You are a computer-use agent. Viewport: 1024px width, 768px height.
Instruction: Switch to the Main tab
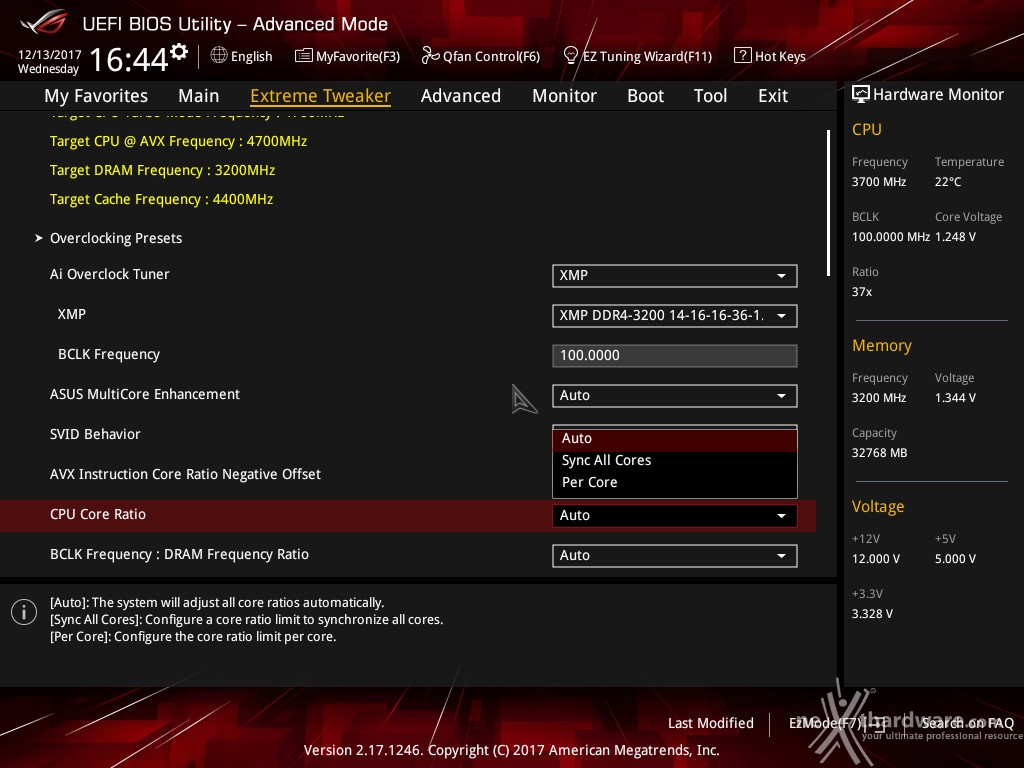[x=199, y=96]
